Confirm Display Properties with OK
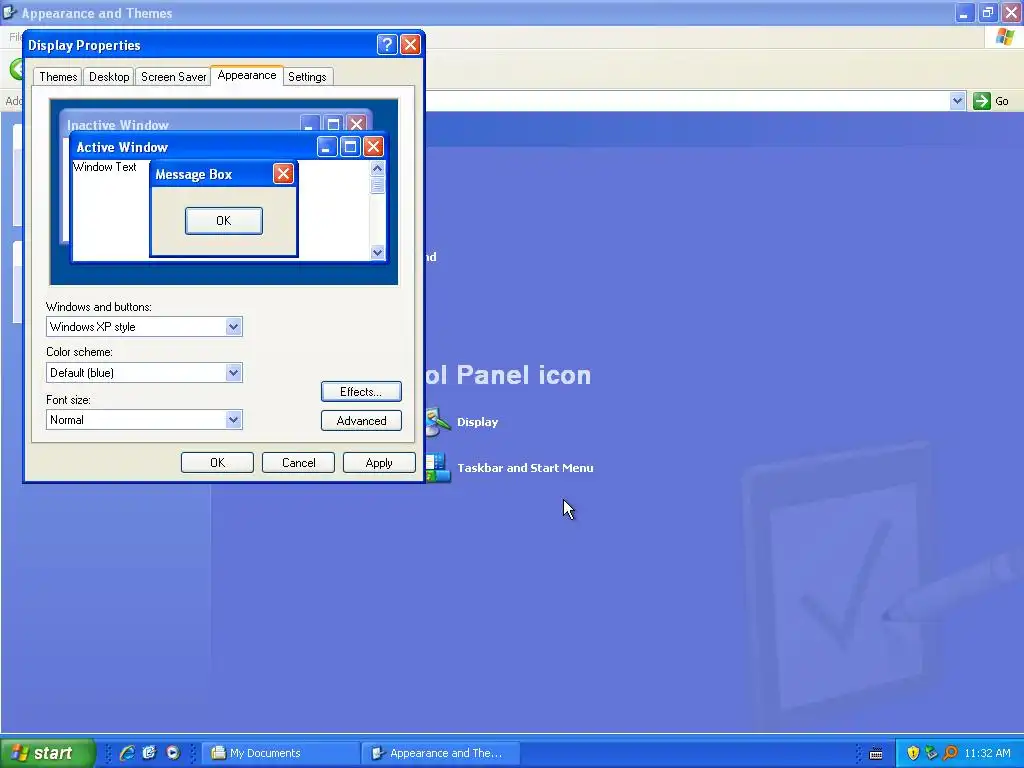 tap(217, 462)
